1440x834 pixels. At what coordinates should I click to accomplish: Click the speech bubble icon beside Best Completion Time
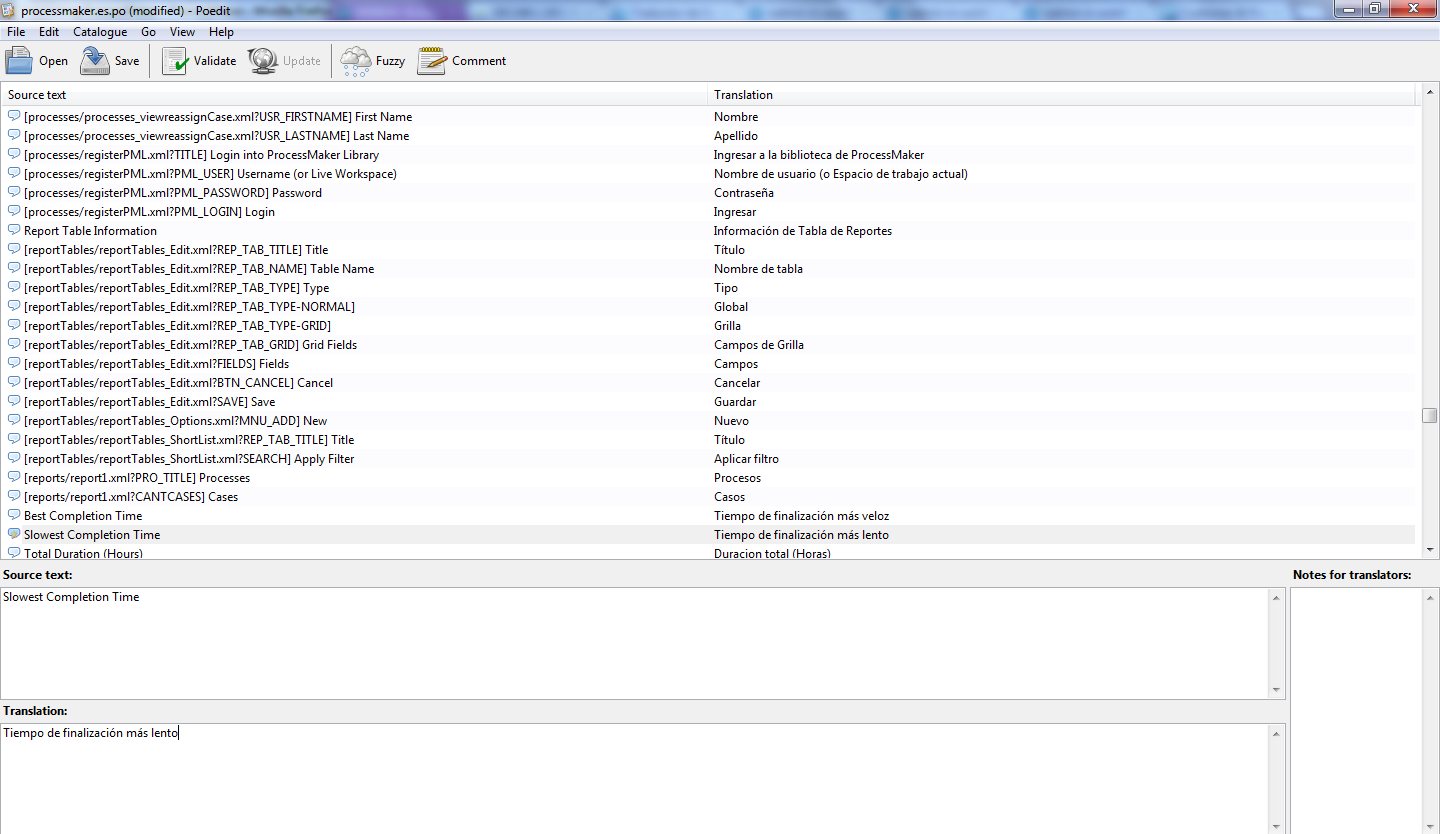(14, 516)
